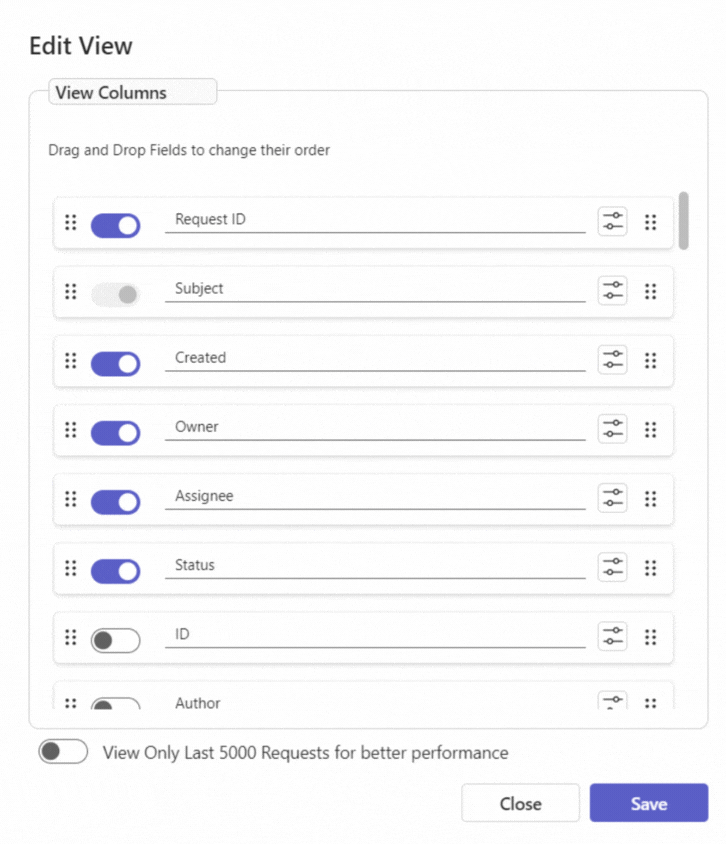Click right drag handle of Owner row
Viewport: 726px width, 844px height.
651,430
